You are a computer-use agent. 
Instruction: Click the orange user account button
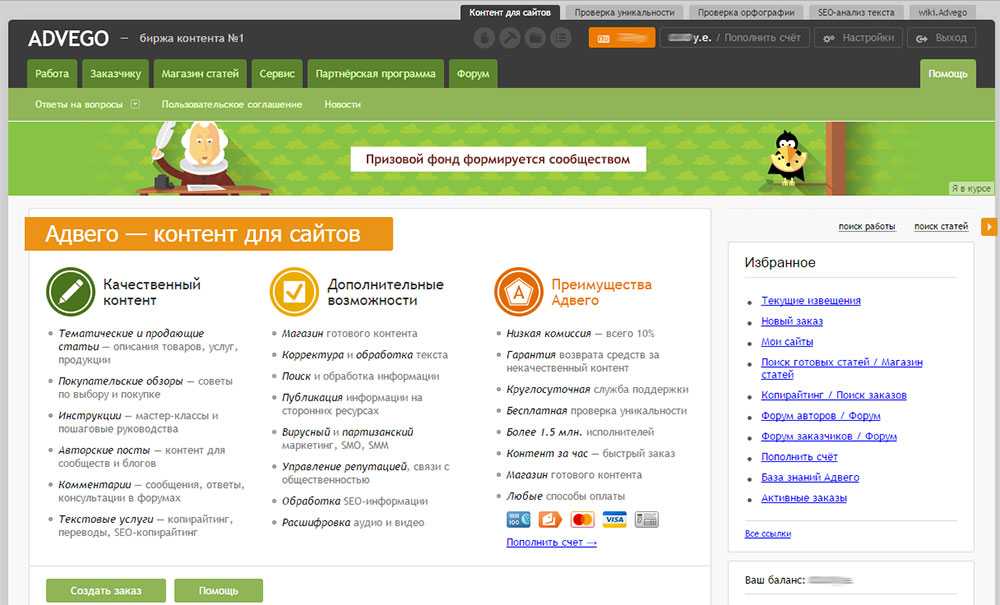click(622, 38)
